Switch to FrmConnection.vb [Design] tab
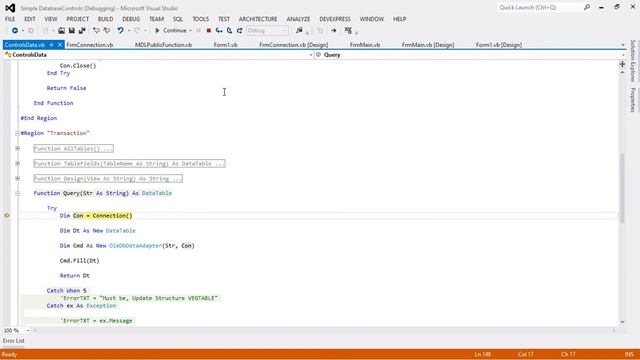 click(x=293, y=45)
